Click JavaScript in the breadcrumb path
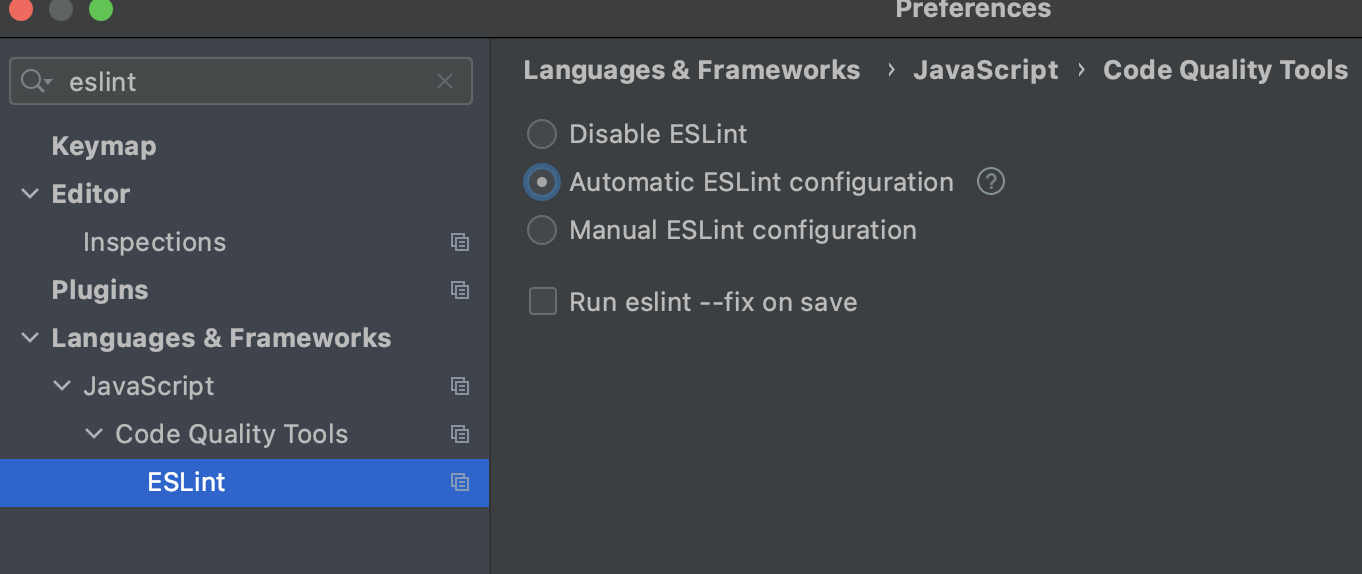Viewport: 1362px width, 574px height. (x=985, y=70)
